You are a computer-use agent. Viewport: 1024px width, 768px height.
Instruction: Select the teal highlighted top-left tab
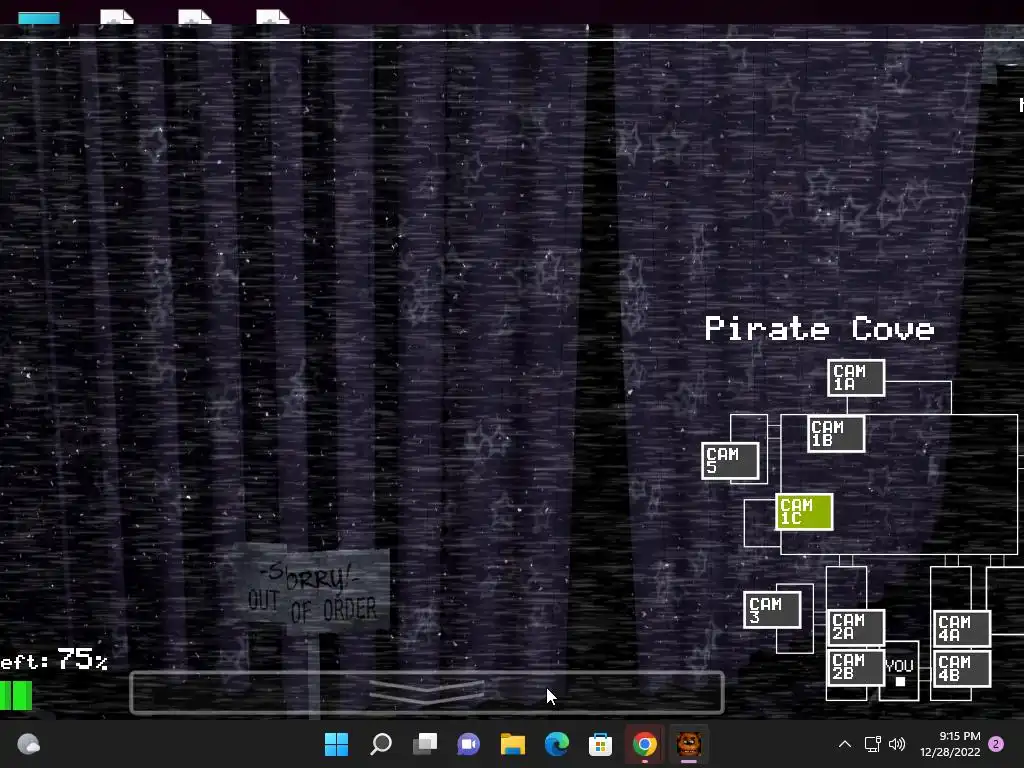(x=39, y=18)
